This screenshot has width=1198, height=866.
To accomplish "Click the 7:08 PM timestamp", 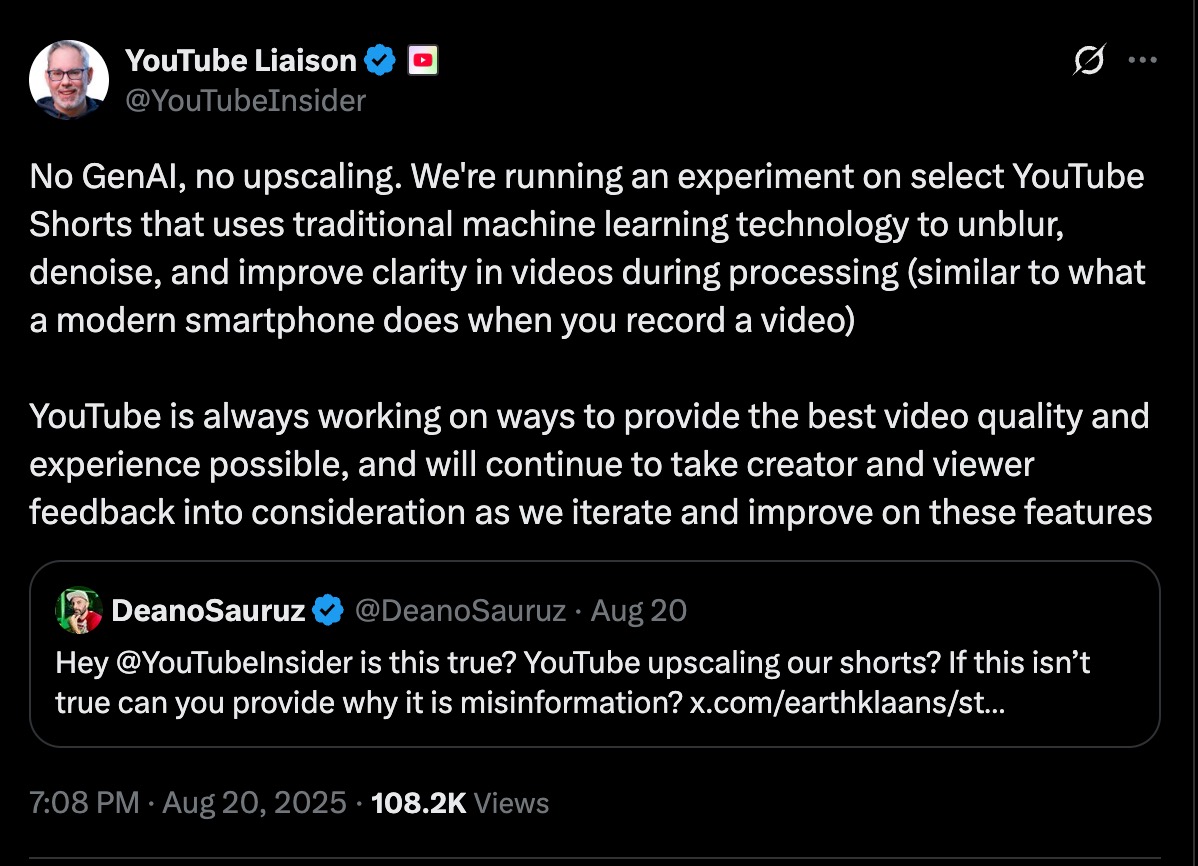I will click(84, 802).
